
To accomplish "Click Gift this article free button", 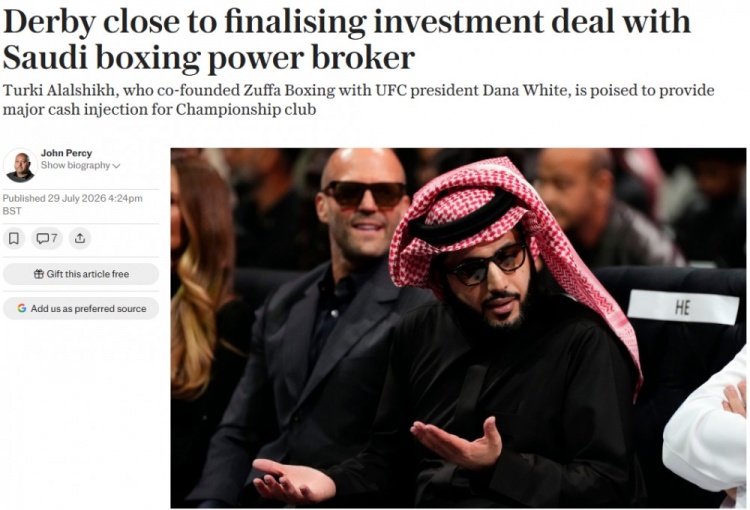I will pyautogui.click(x=81, y=274).
